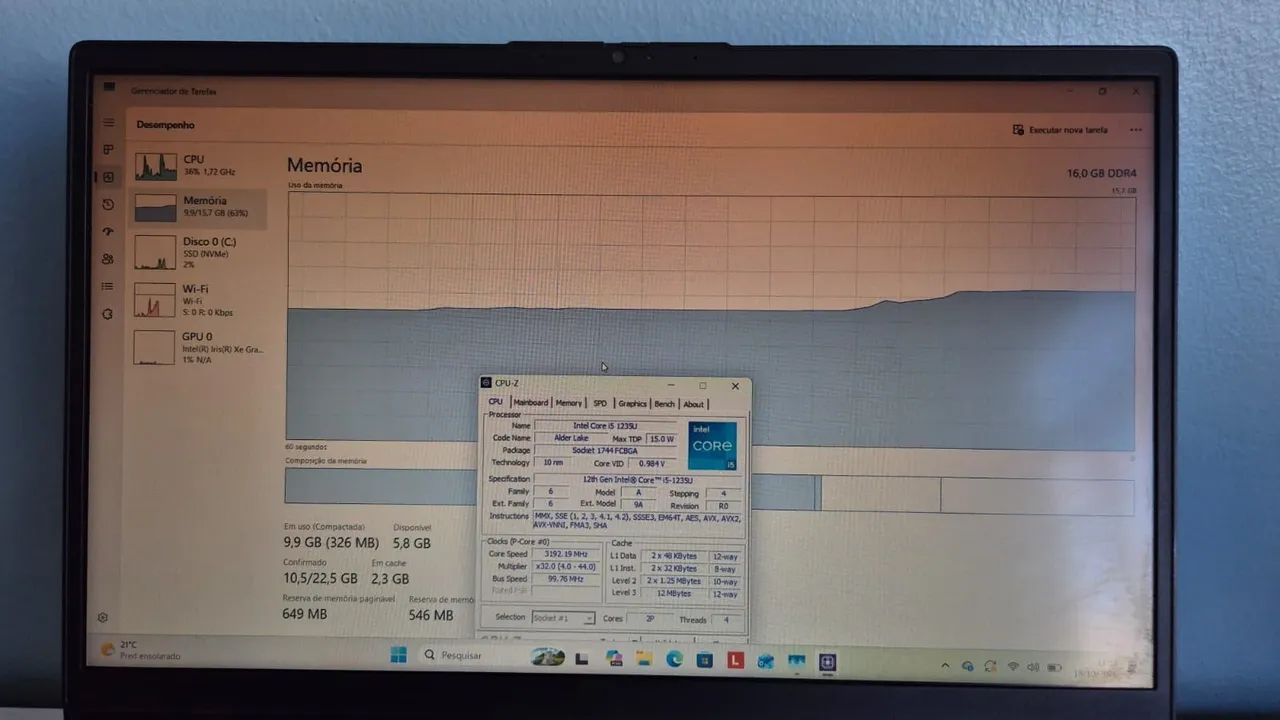Select Wi-Fi performance entry
This screenshot has height=720, width=1280.
(199, 299)
